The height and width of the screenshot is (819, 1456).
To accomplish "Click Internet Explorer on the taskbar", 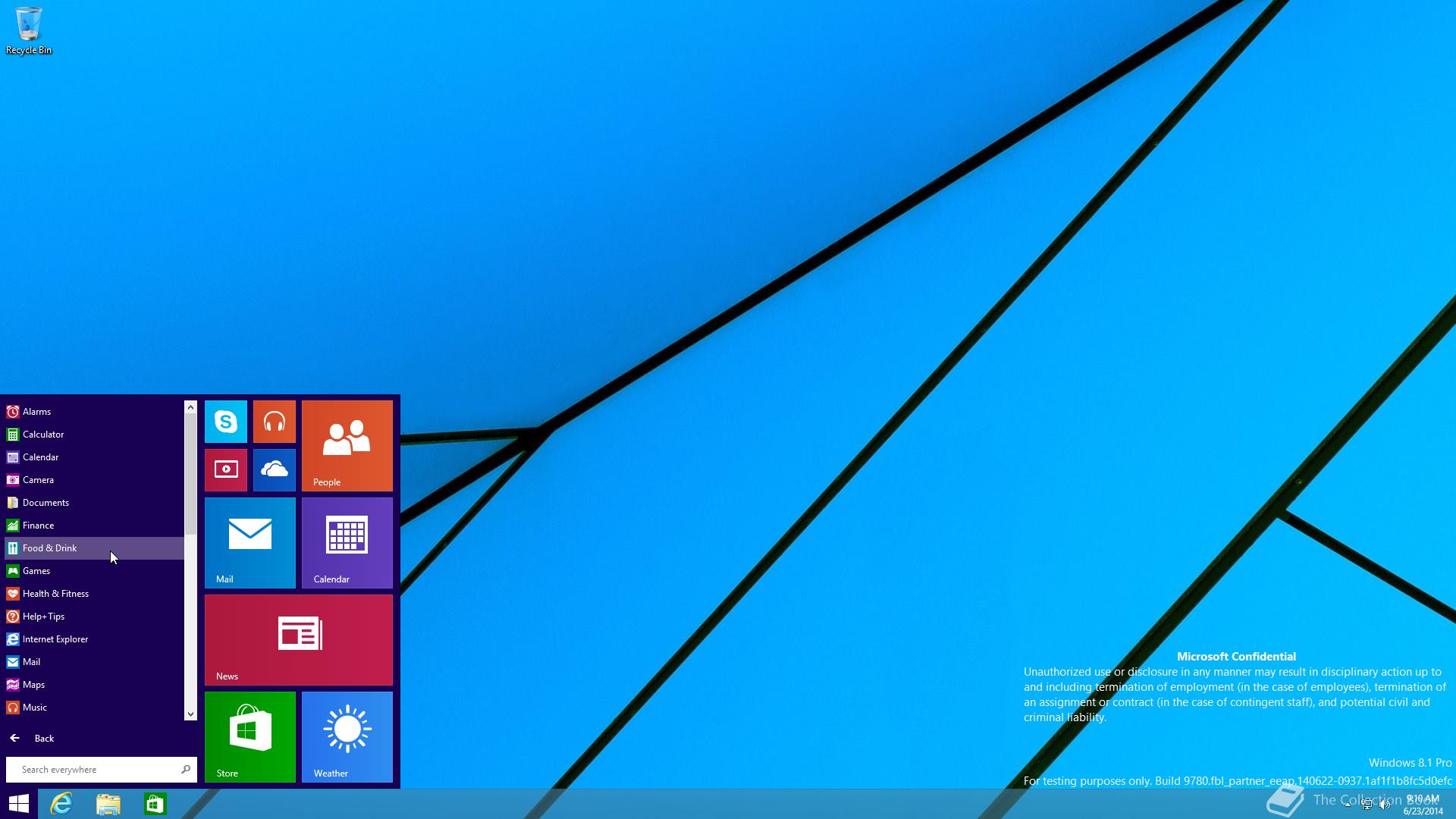I will point(61,804).
